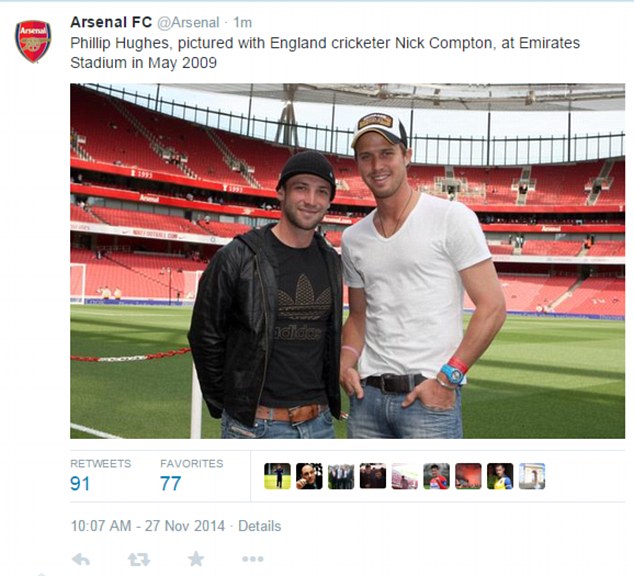
Task: Click the 1m tweet time link
Action: (242, 22)
